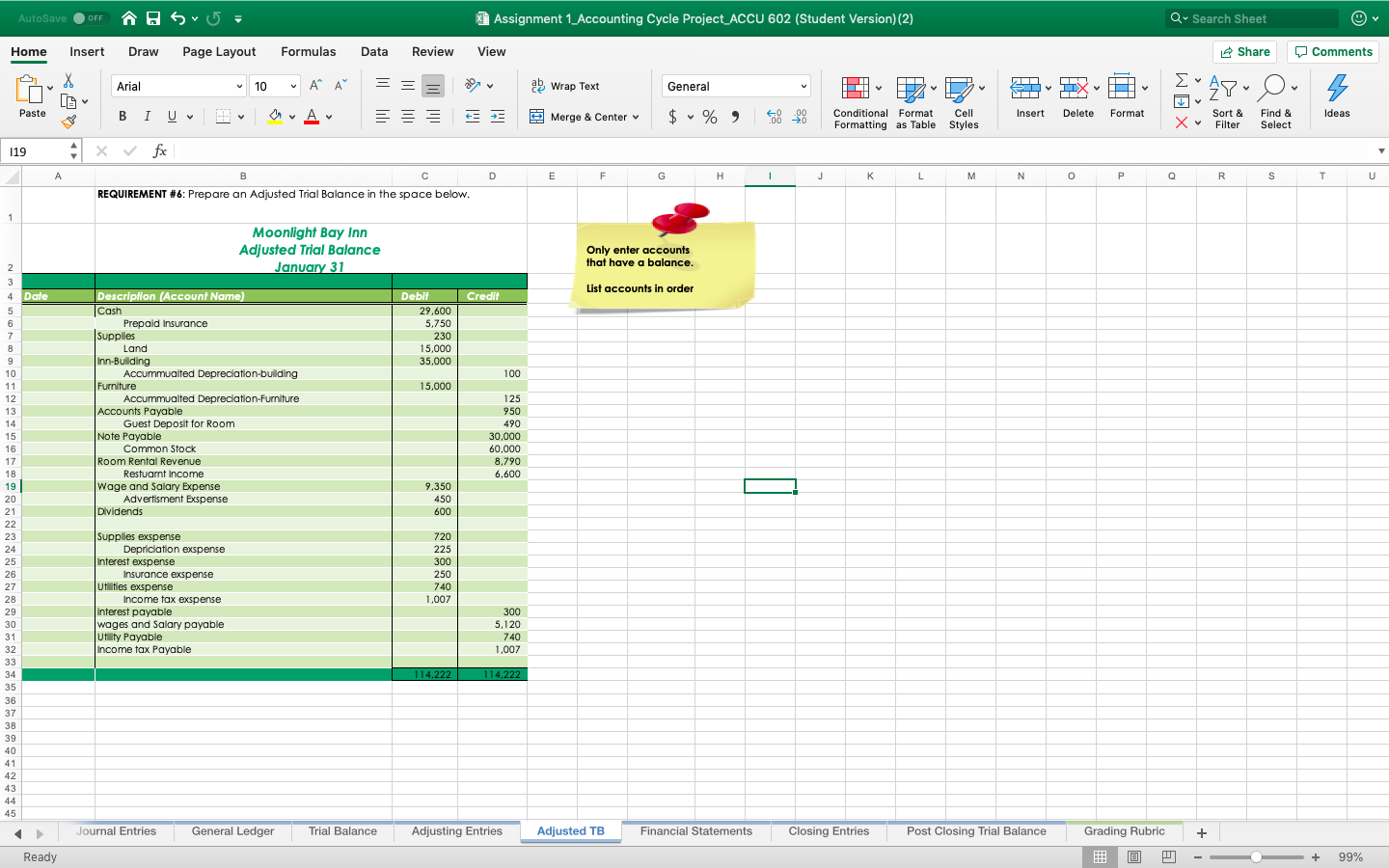Toggle bold formatting
The width and height of the screenshot is (1389, 868).
click(x=122, y=116)
